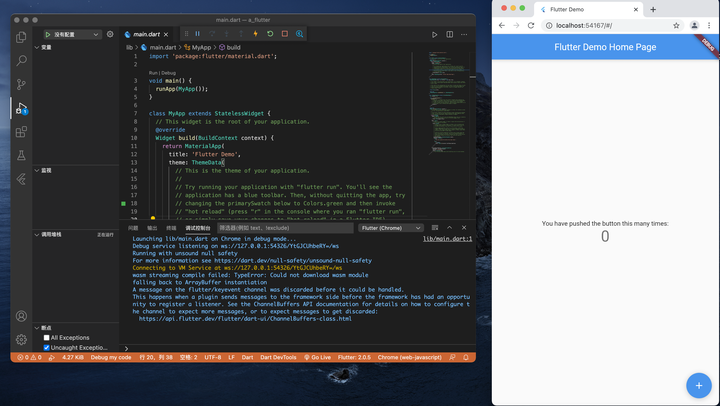Run the file using editor play icon

pos(434,34)
